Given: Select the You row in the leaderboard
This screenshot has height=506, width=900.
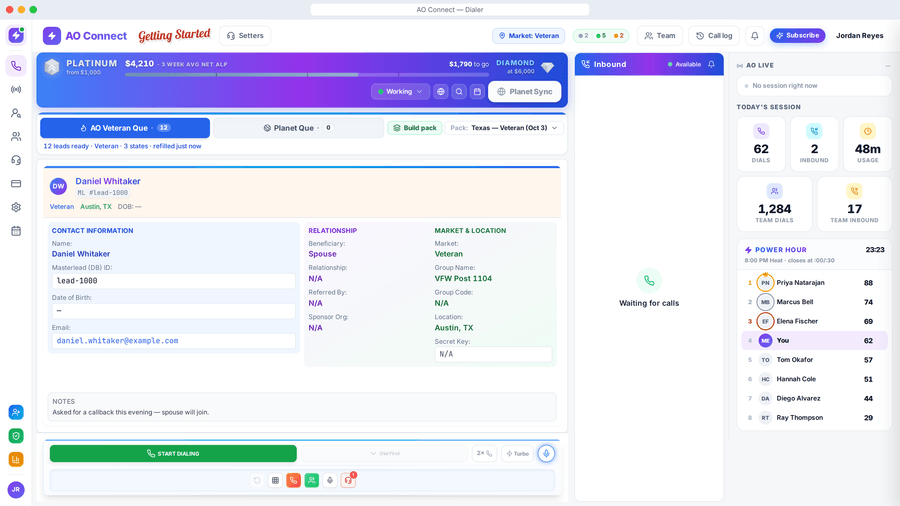Looking at the screenshot, I should tap(814, 340).
